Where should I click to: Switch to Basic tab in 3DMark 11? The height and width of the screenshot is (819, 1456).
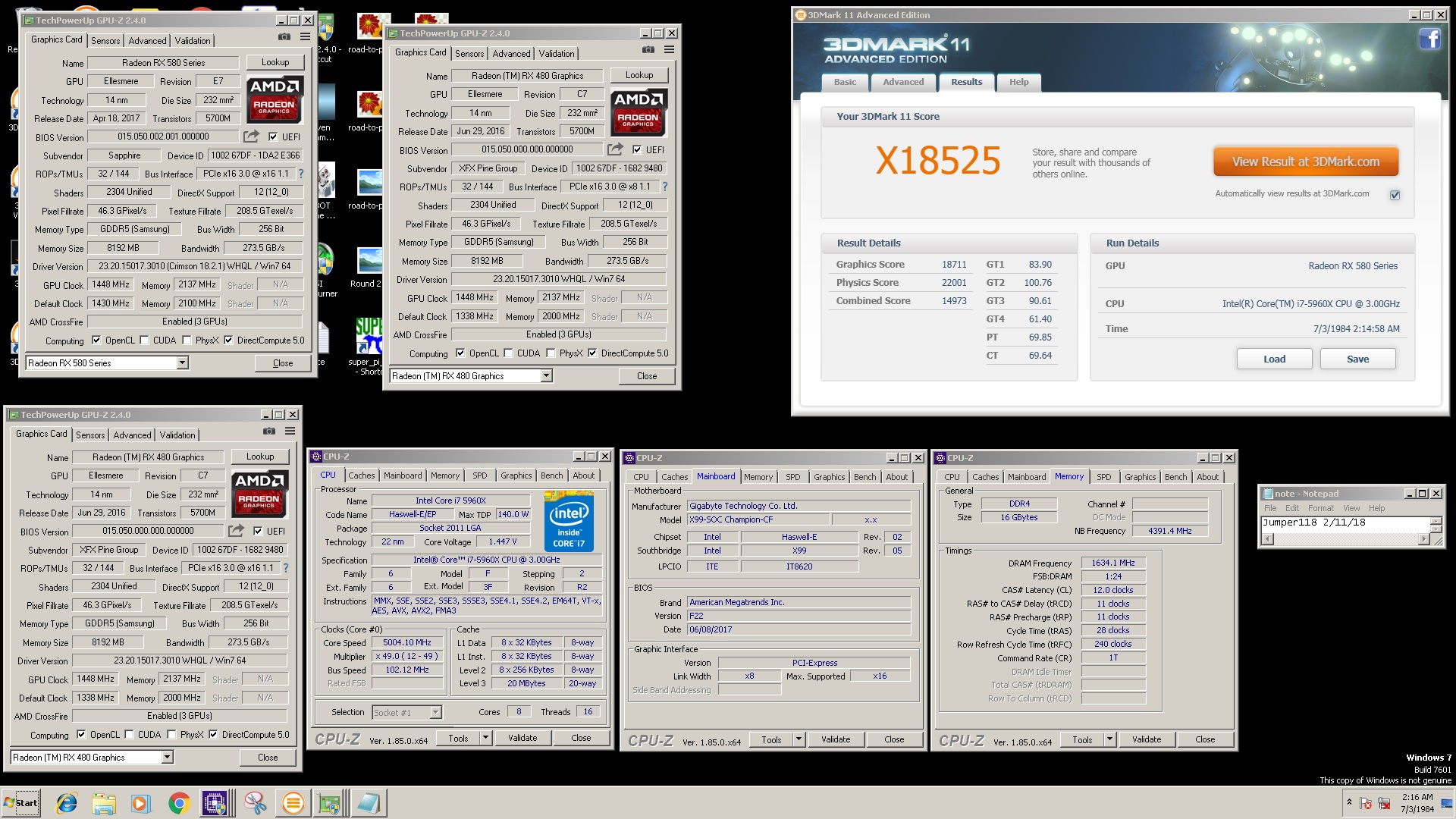[x=845, y=82]
